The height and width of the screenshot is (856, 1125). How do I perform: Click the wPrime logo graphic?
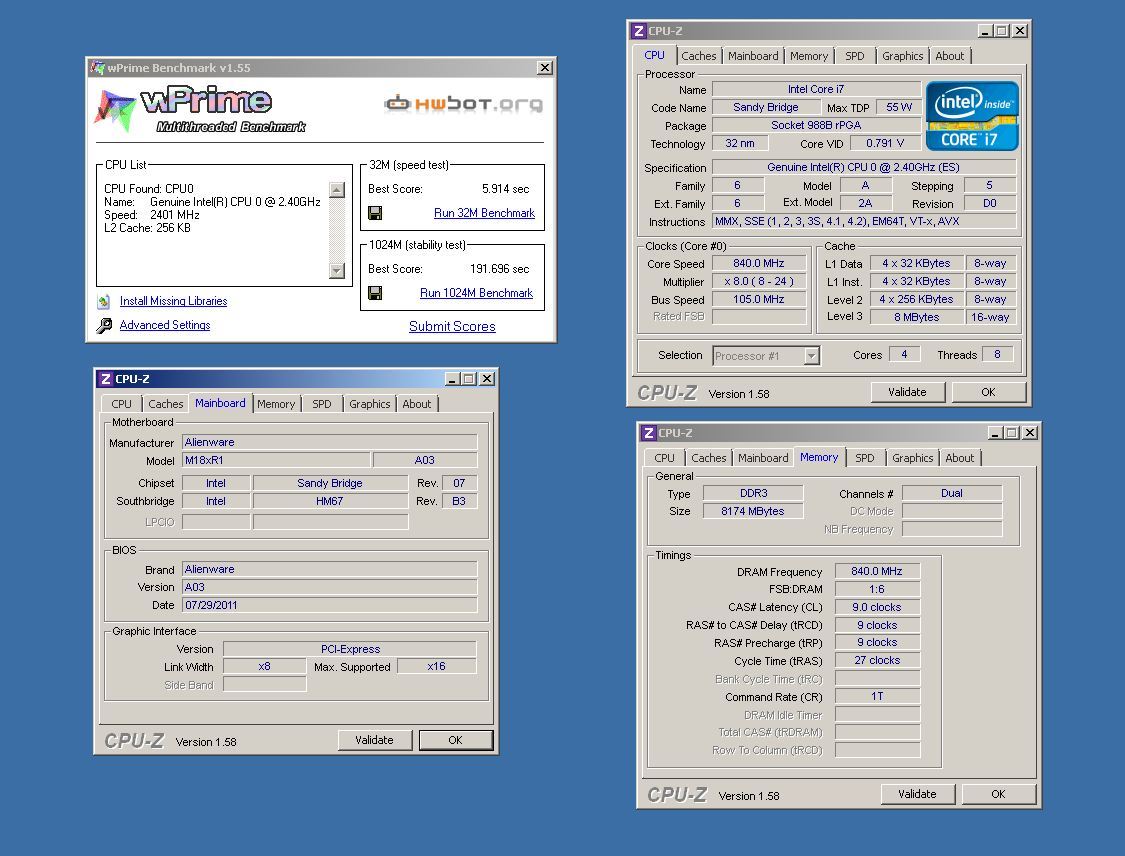[200, 110]
